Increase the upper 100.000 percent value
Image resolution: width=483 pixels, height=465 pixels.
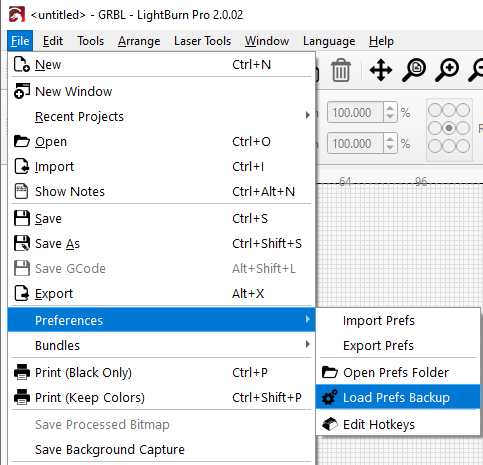(390, 108)
